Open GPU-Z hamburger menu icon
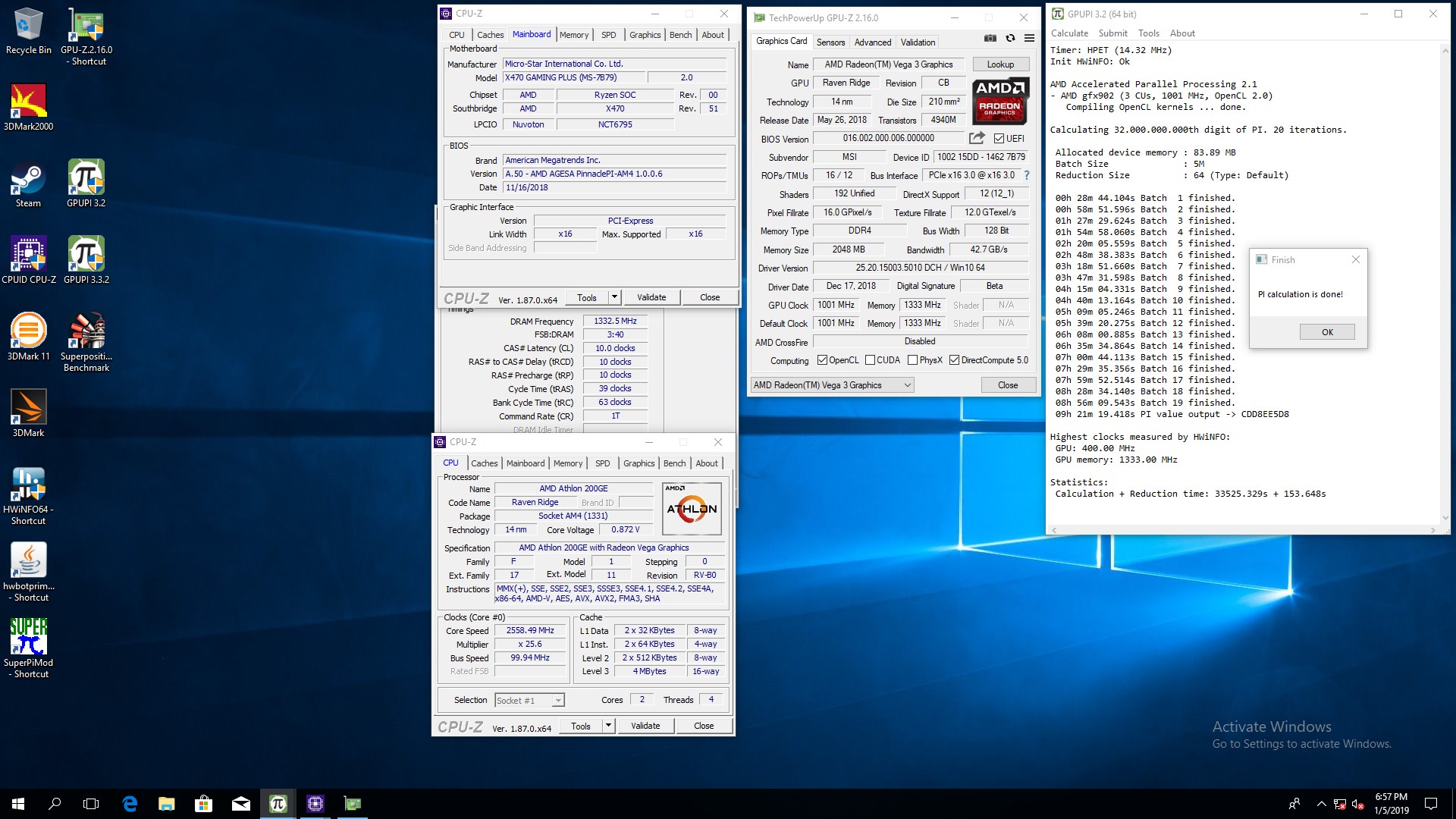This screenshot has height=819, width=1456. click(x=1029, y=38)
